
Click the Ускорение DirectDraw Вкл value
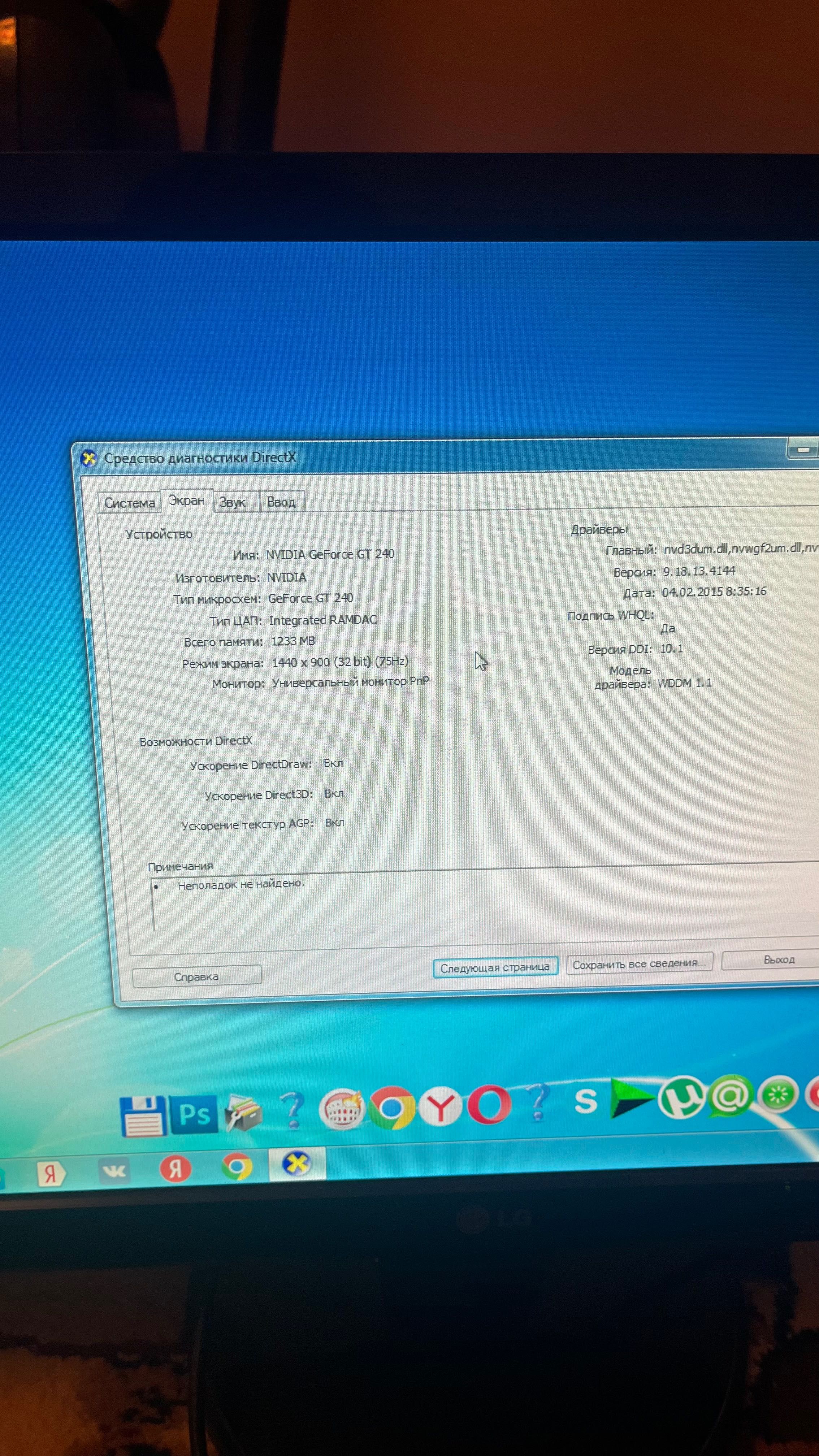[x=333, y=764]
